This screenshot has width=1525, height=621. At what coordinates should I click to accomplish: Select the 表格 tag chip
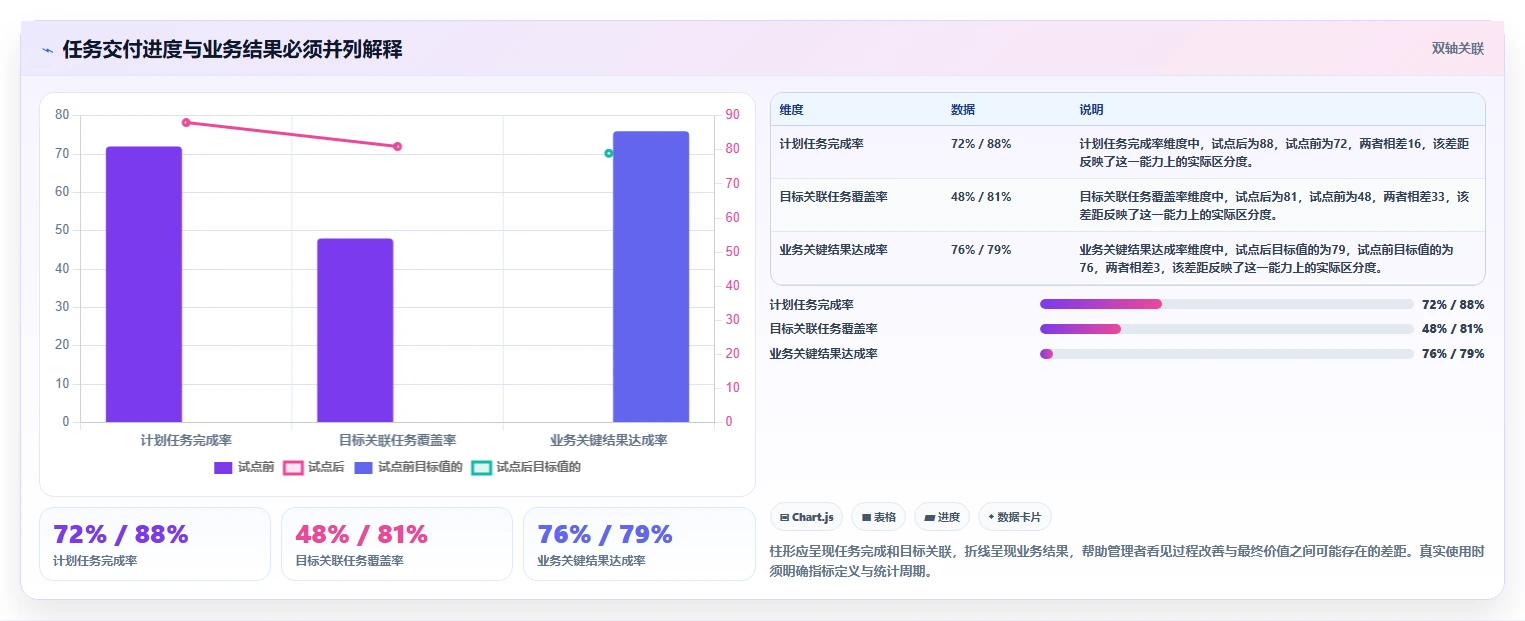[x=879, y=517]
